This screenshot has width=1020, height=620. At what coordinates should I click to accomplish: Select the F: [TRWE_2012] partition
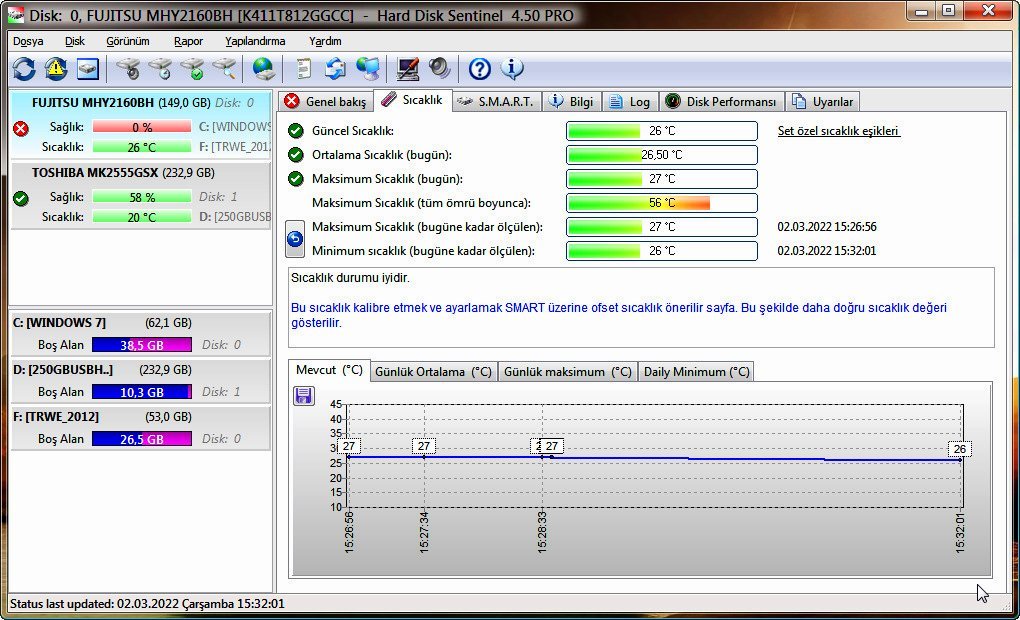coord(141,427)
